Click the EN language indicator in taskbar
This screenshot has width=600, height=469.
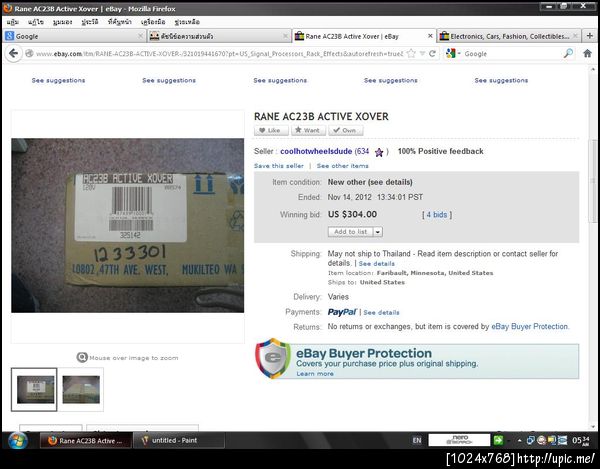pyautogui.click(x=417, y=440)
